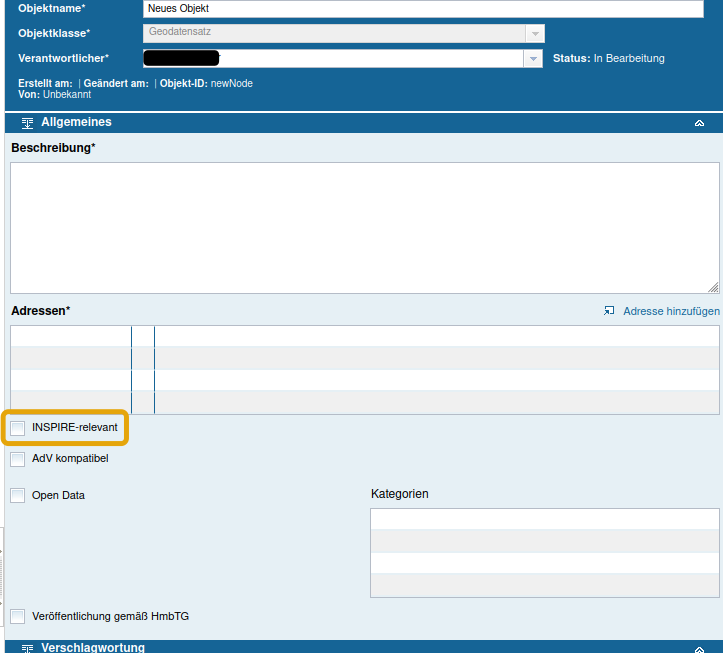Click first row of Kategorien list

(x=544, y=519)
